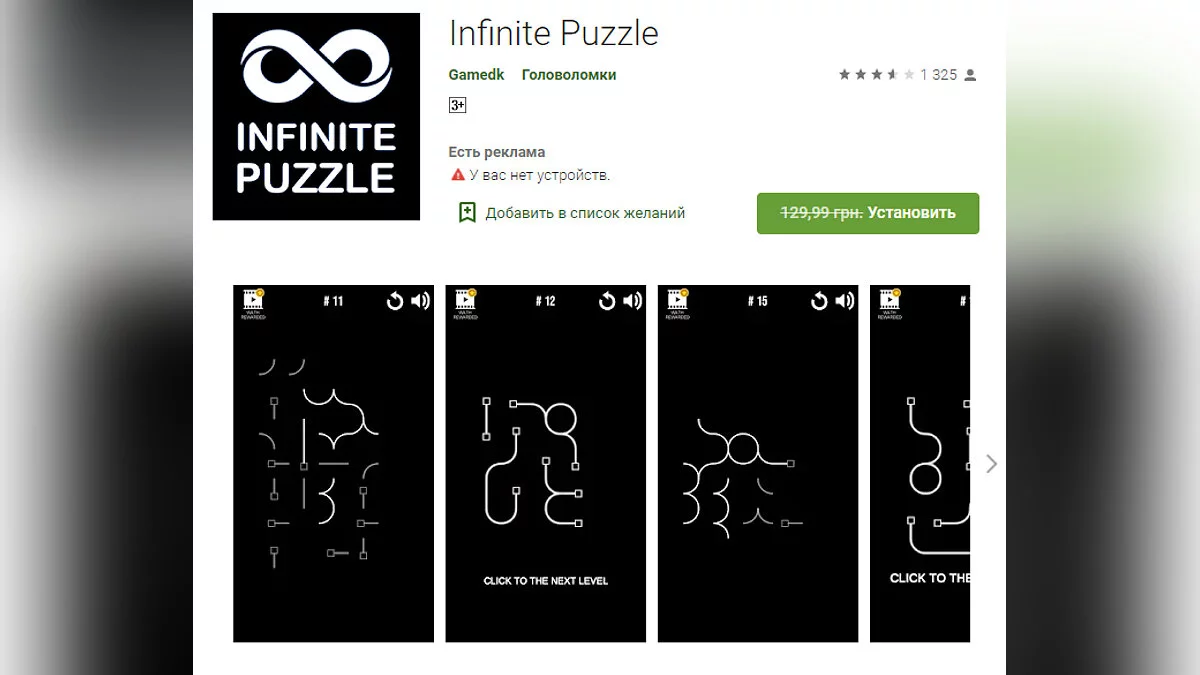Click the wishlist bookmark icon

tap(467, 212)
